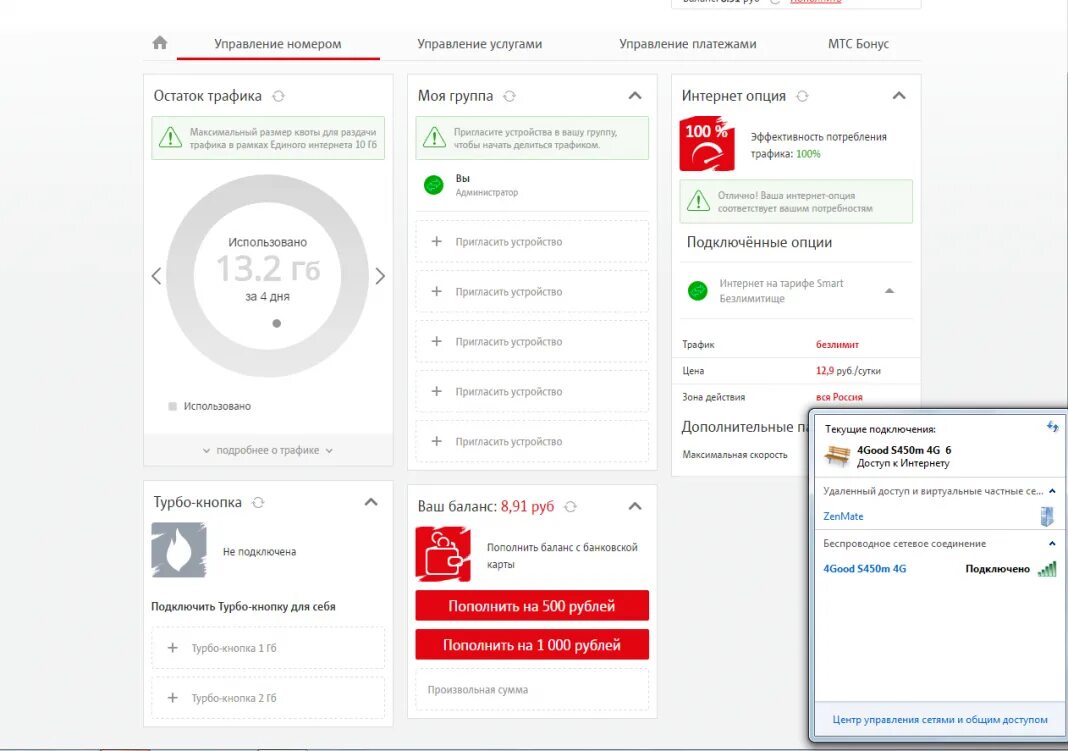Viewport: 1068px width, 751px height.
Task: Expand подробнее о трафике details
Action: [x=268, y=450]
